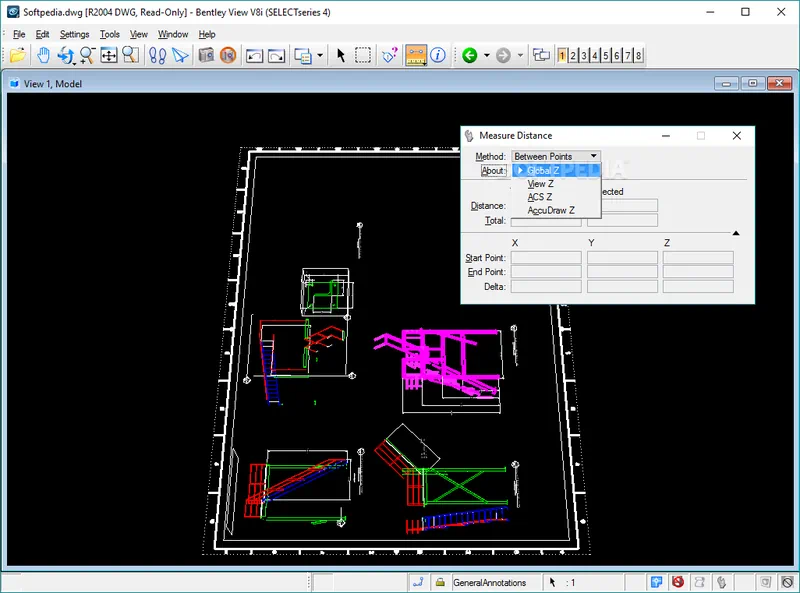The height and width of the screenshot is (593, 800).
Task: Toggle view 5 in view group
Action: point(606,55)
